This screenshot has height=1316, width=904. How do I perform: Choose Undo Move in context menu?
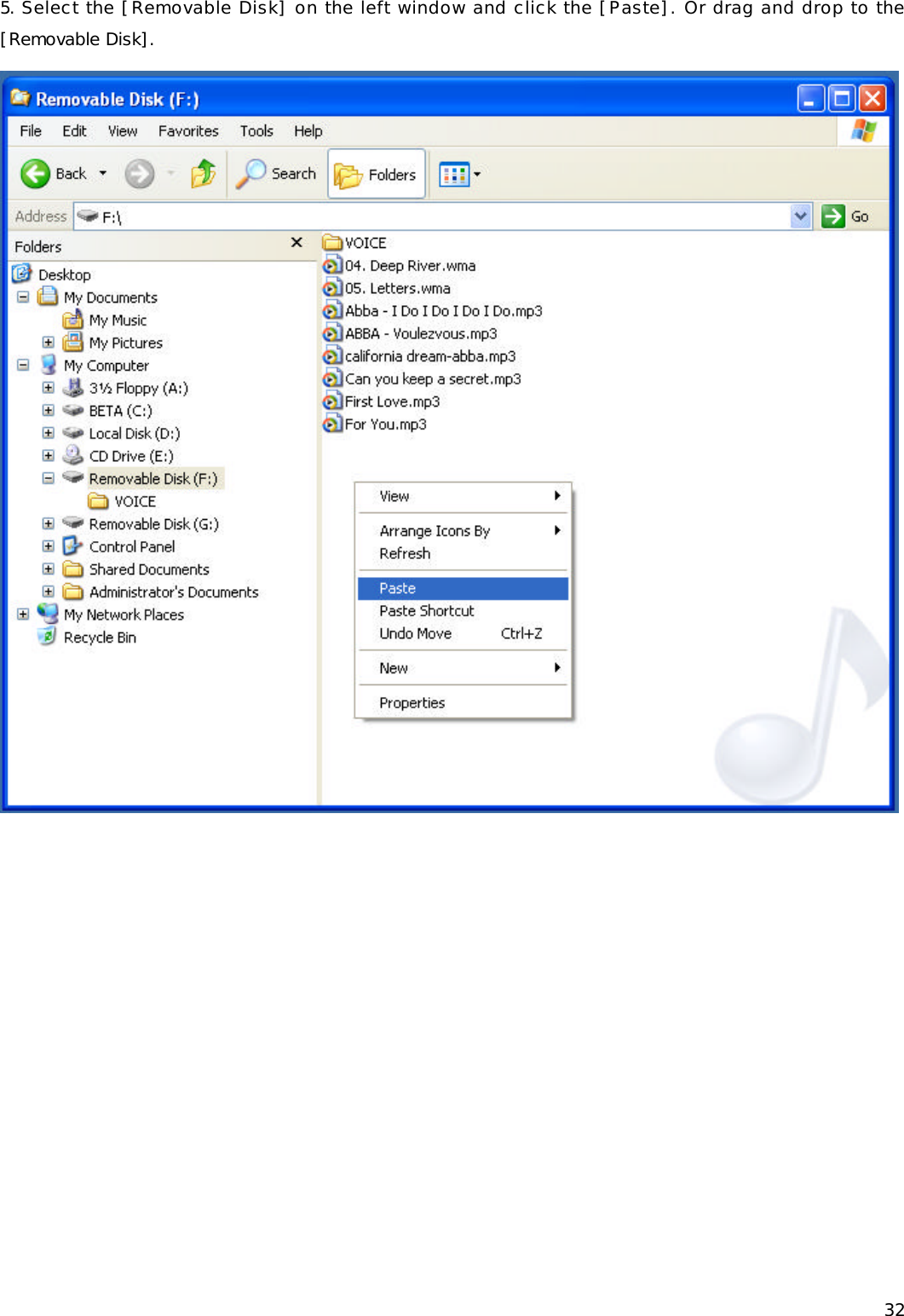point(463,633)
